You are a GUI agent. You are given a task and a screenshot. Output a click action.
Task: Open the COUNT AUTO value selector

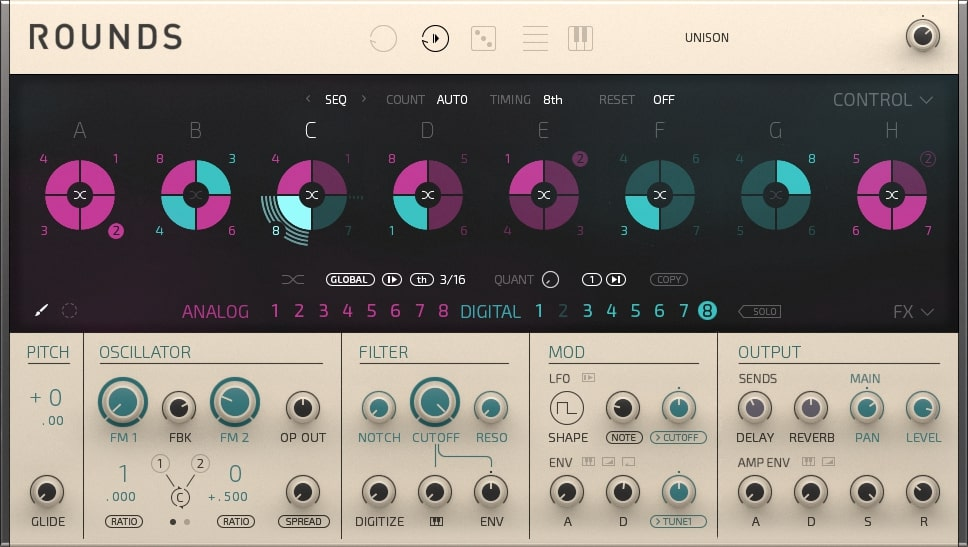pyautogui.click(x=452, y=100)
